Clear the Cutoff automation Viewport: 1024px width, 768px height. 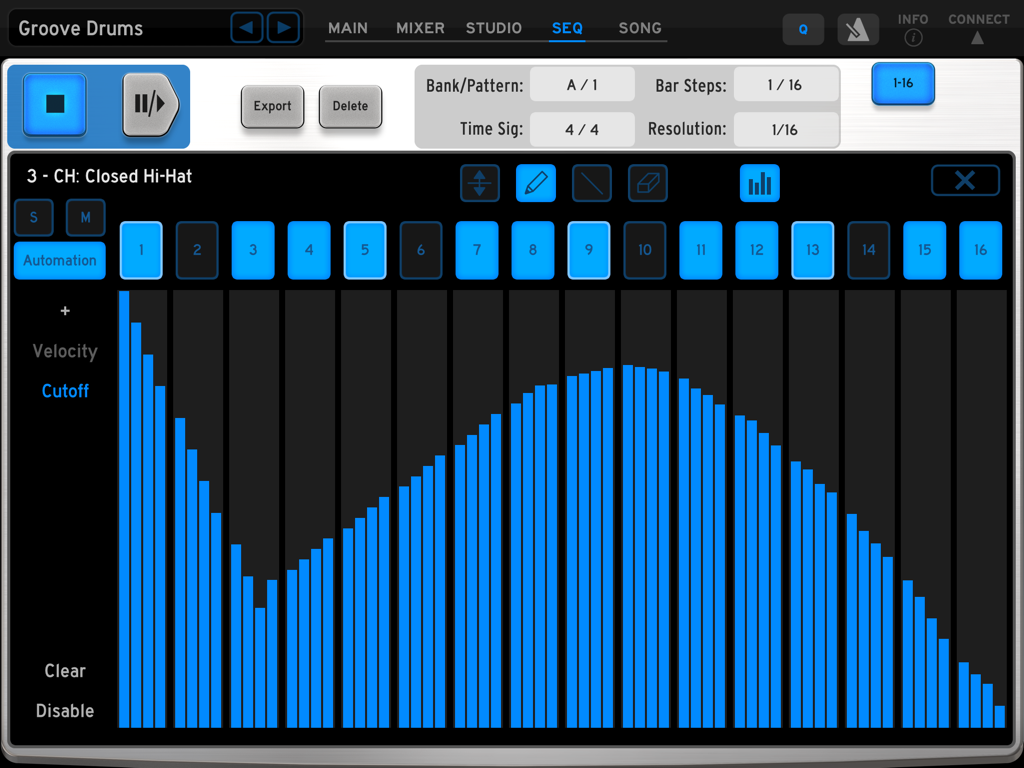pyautogui.click(x=64, y=671)
